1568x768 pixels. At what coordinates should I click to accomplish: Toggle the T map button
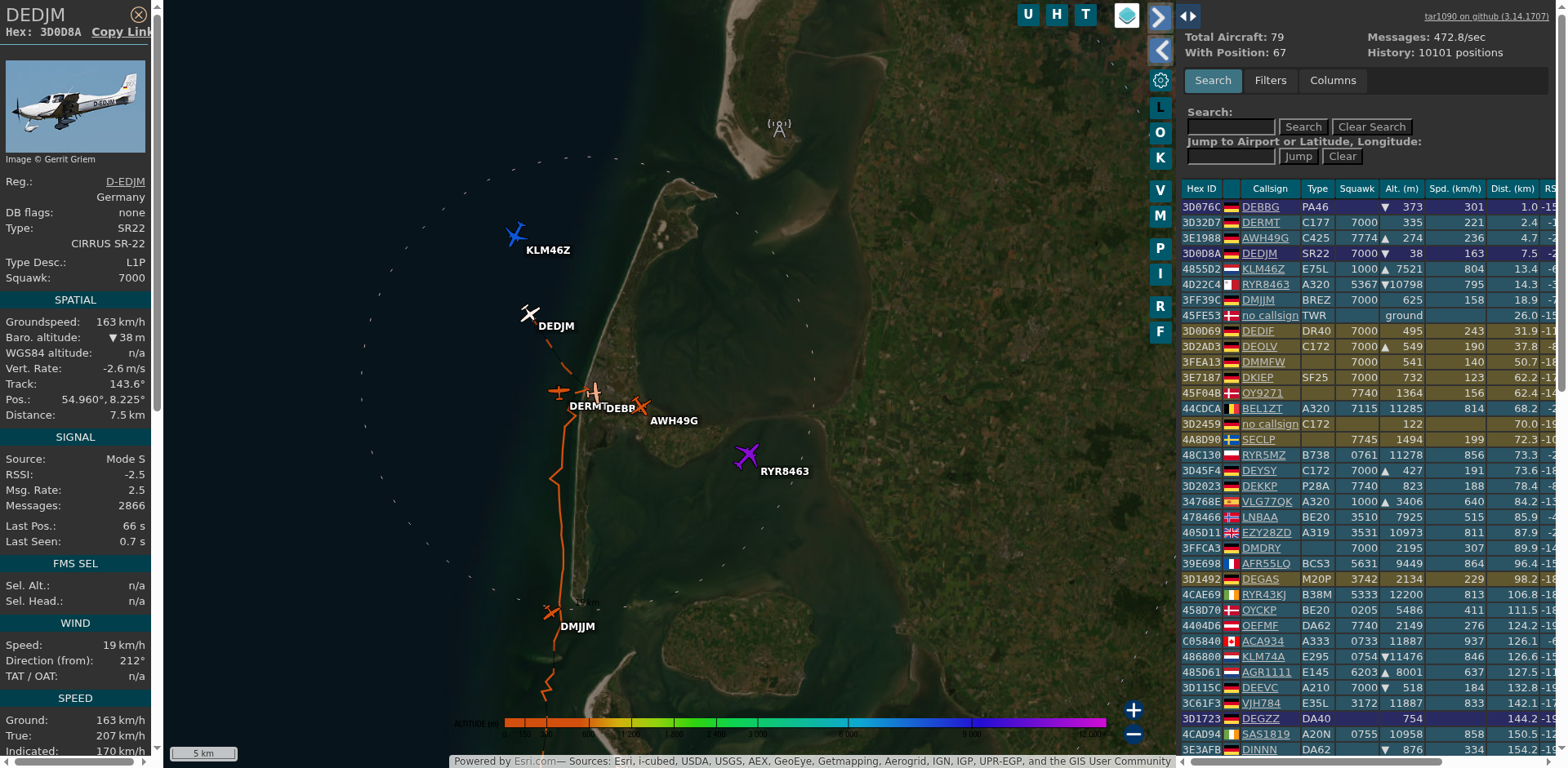click(1085, 15)
